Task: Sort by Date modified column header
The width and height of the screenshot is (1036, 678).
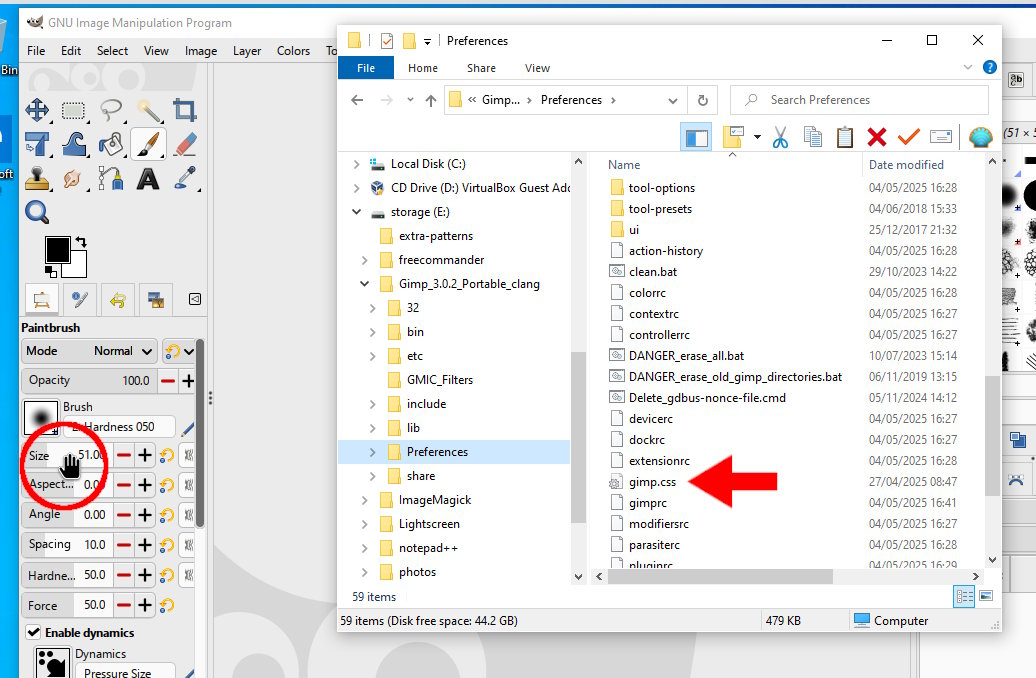Action: [906, 165]
